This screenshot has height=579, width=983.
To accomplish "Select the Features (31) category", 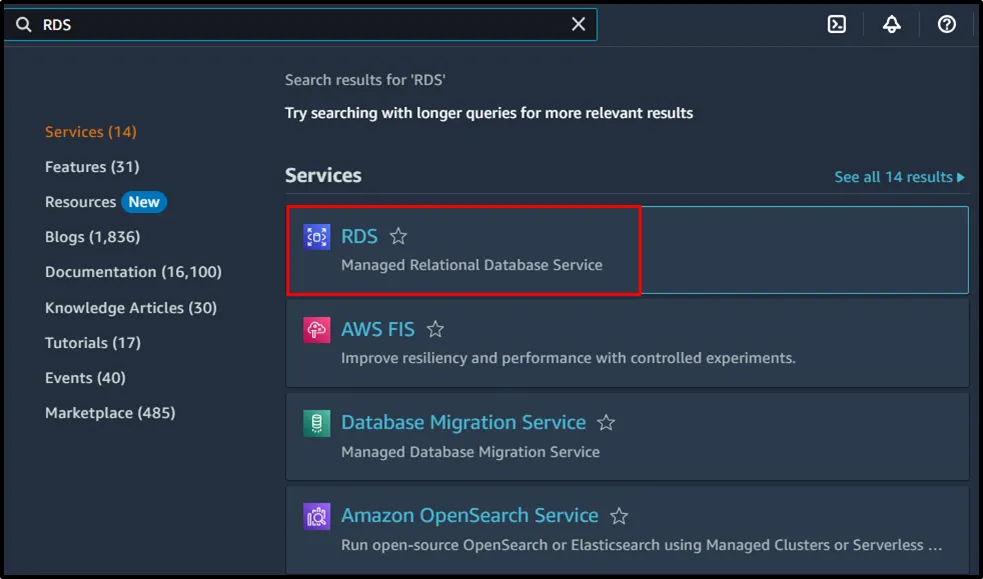I will [92, 167].
